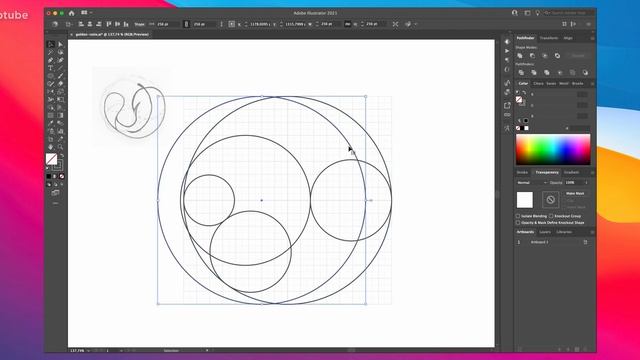The image size is (640, 360).
Task: Click Unite shape mode in Pathfinder
Action: [x=520, y=56]
